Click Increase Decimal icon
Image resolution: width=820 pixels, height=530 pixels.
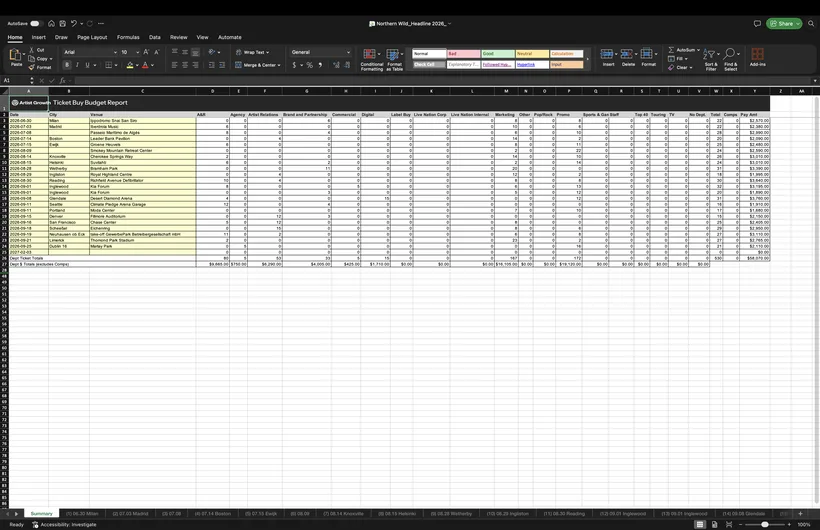click(x=336, y=65)
